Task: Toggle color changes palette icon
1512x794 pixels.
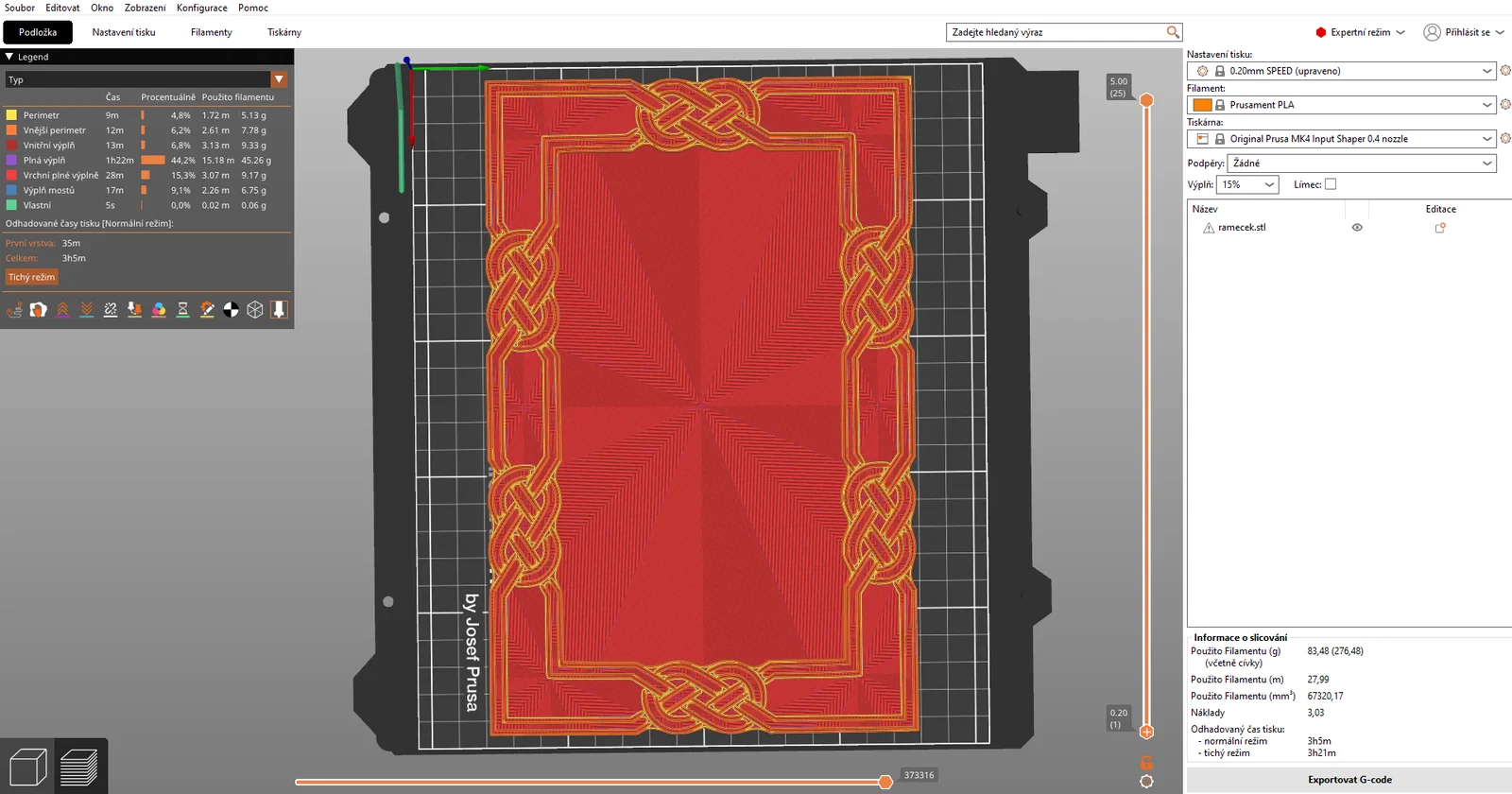Action: [159, 309]
